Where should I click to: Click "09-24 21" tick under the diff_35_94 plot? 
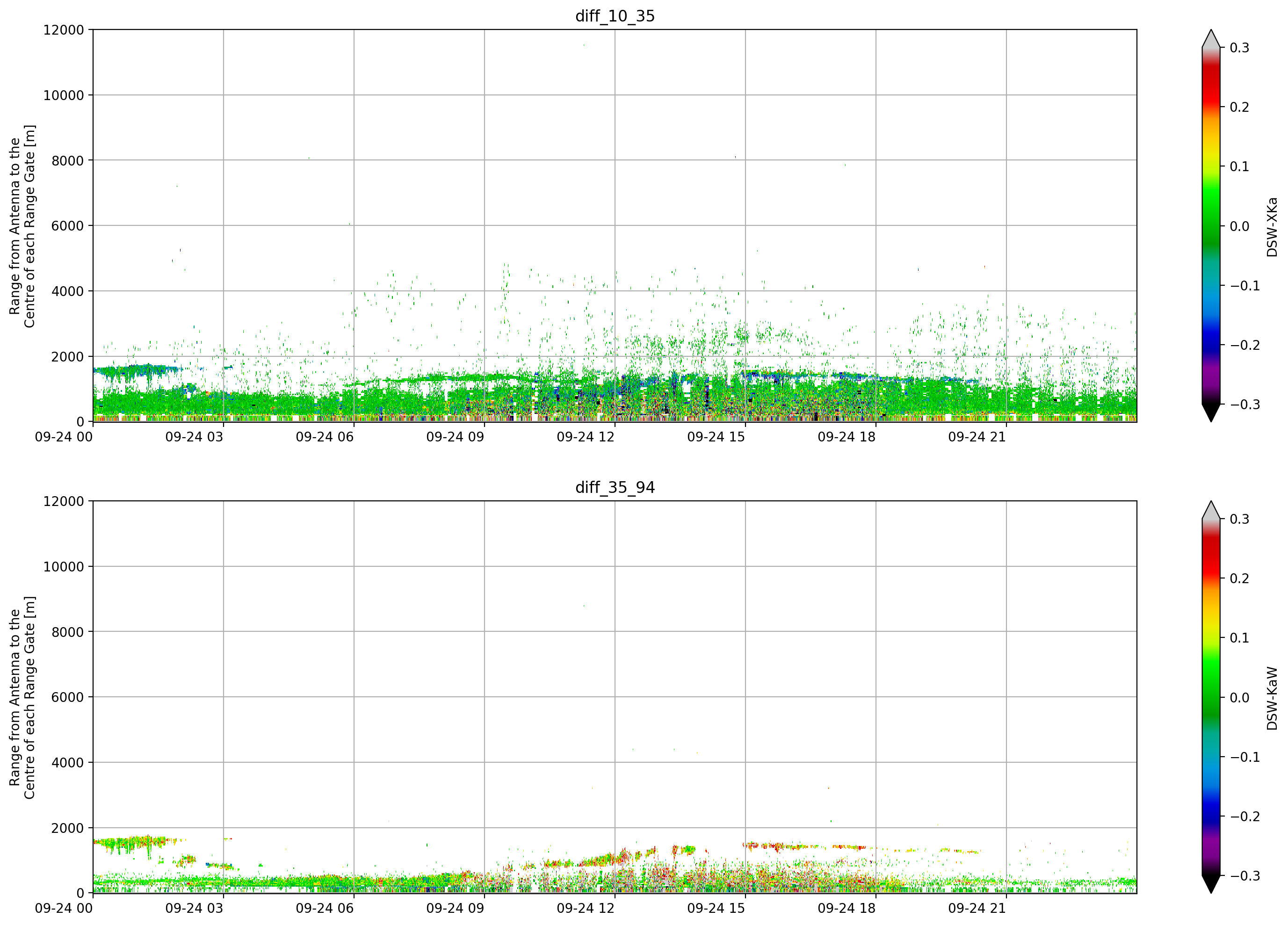(x=977, y=908)
